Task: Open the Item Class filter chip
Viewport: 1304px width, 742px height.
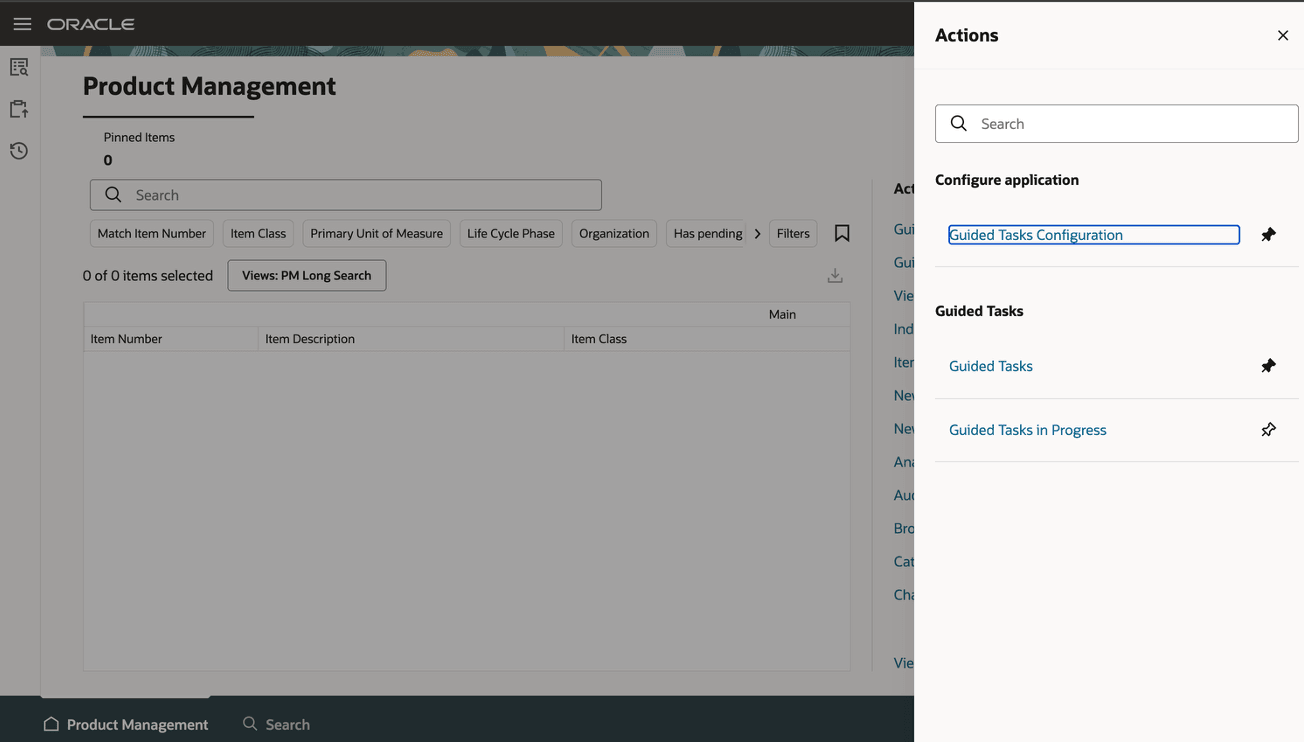Action: coord(258,234)
